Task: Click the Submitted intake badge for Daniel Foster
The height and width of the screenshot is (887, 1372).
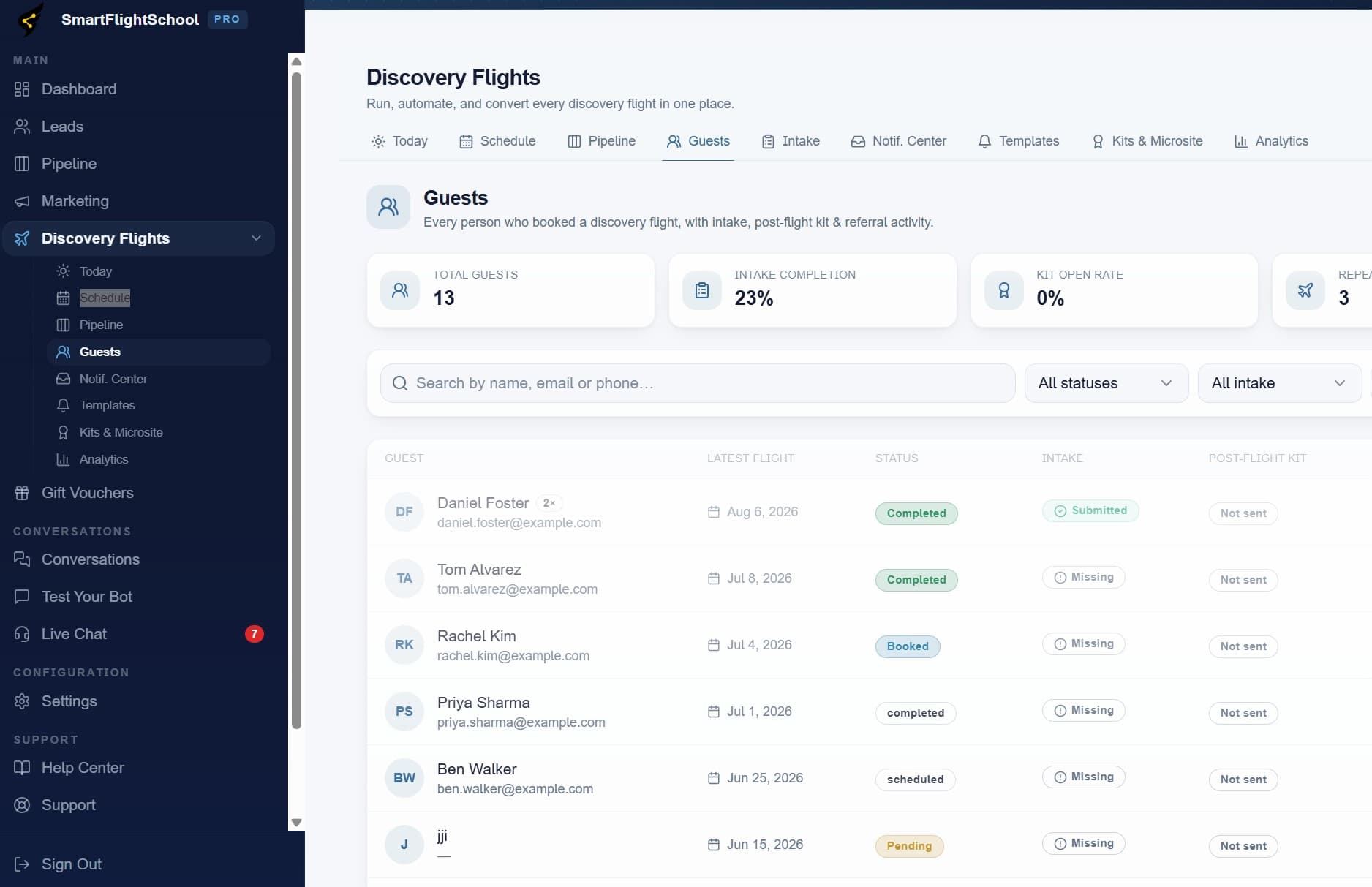Action: point(1090,510)
